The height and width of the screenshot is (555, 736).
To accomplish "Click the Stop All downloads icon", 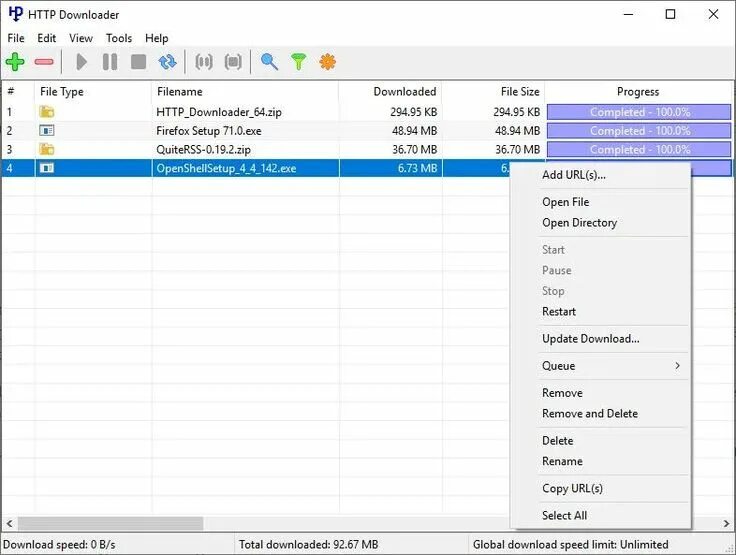I will tap(233, 62).
